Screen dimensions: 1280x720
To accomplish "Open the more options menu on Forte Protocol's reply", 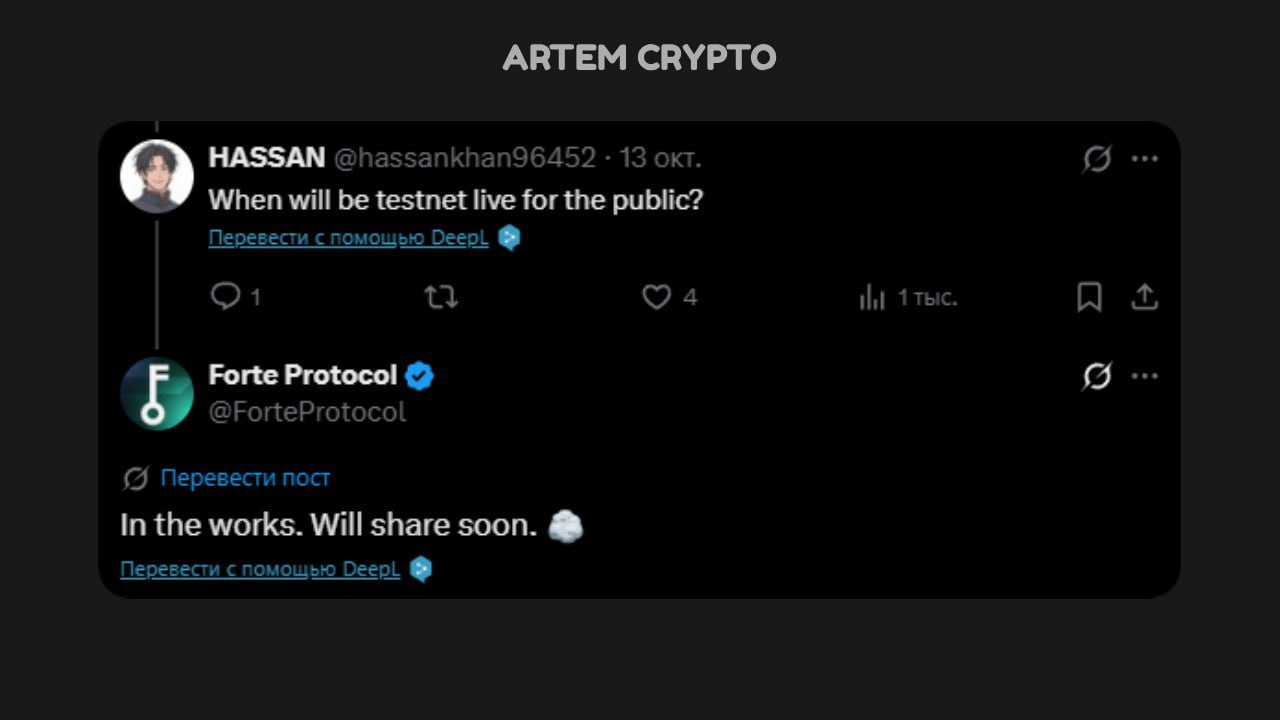I will pos(1145,376).
